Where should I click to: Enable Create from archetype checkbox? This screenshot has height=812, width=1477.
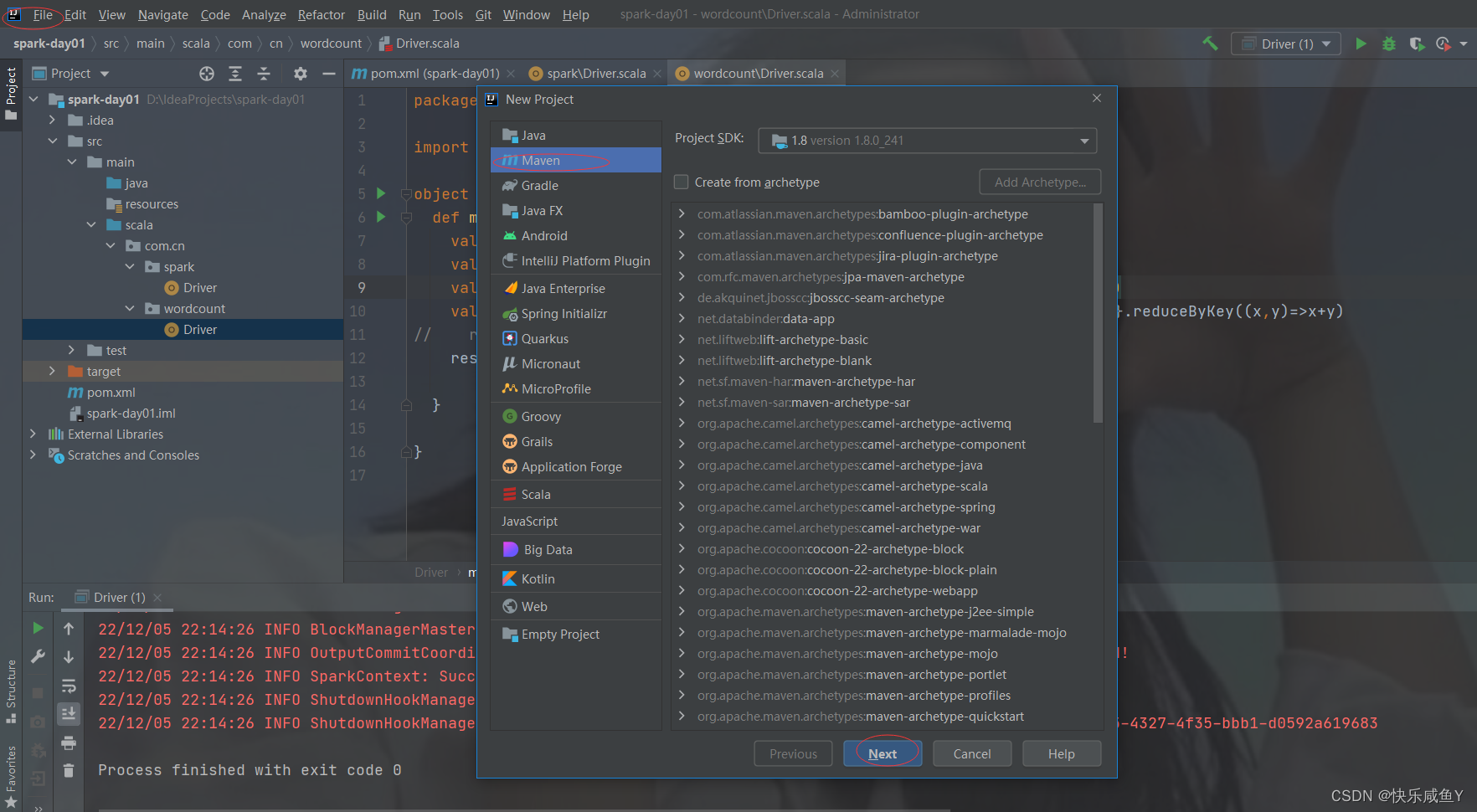[682, 182]
